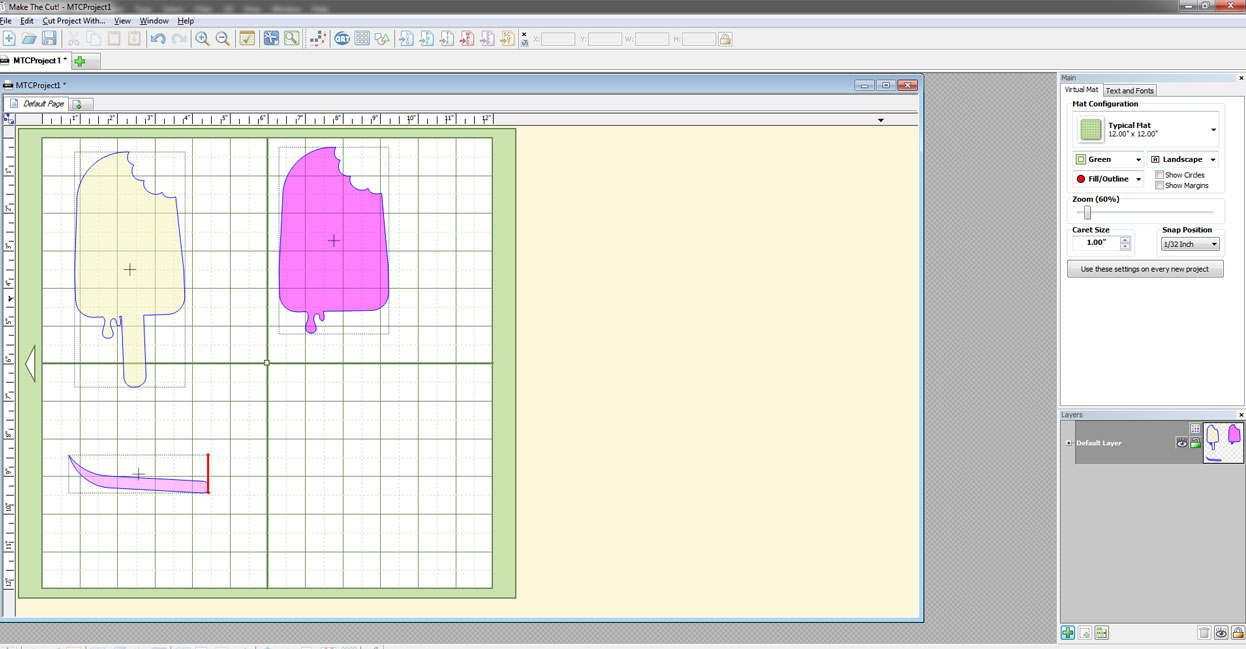Enable the Show Margins checkbox
Screen dimensions: 1246x649
[1160, 186]
